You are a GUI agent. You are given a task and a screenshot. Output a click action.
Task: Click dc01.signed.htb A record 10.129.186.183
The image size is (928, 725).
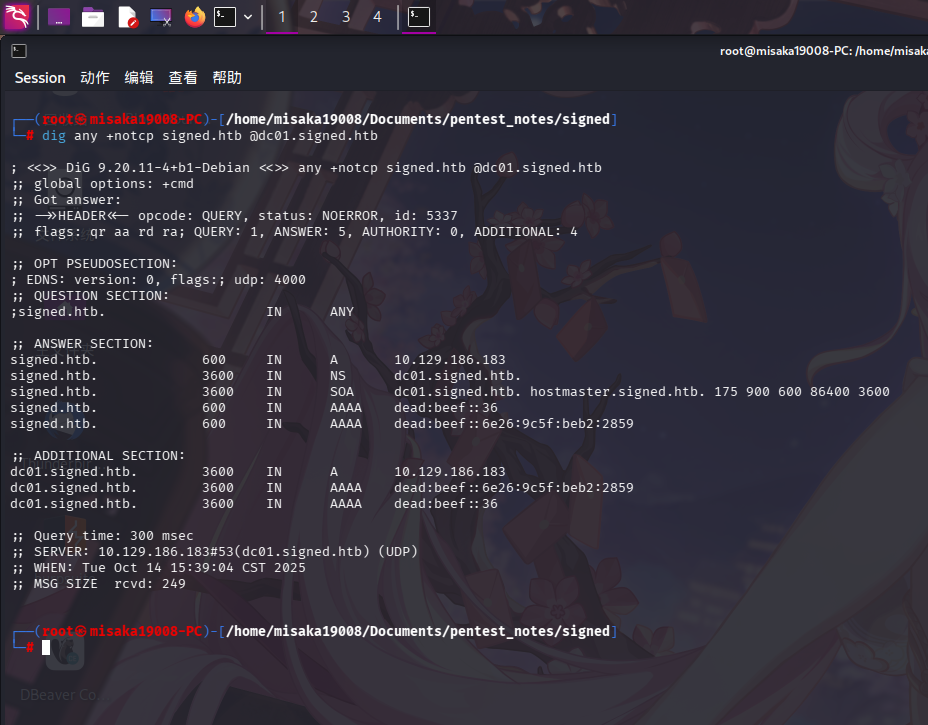point(450,472)
